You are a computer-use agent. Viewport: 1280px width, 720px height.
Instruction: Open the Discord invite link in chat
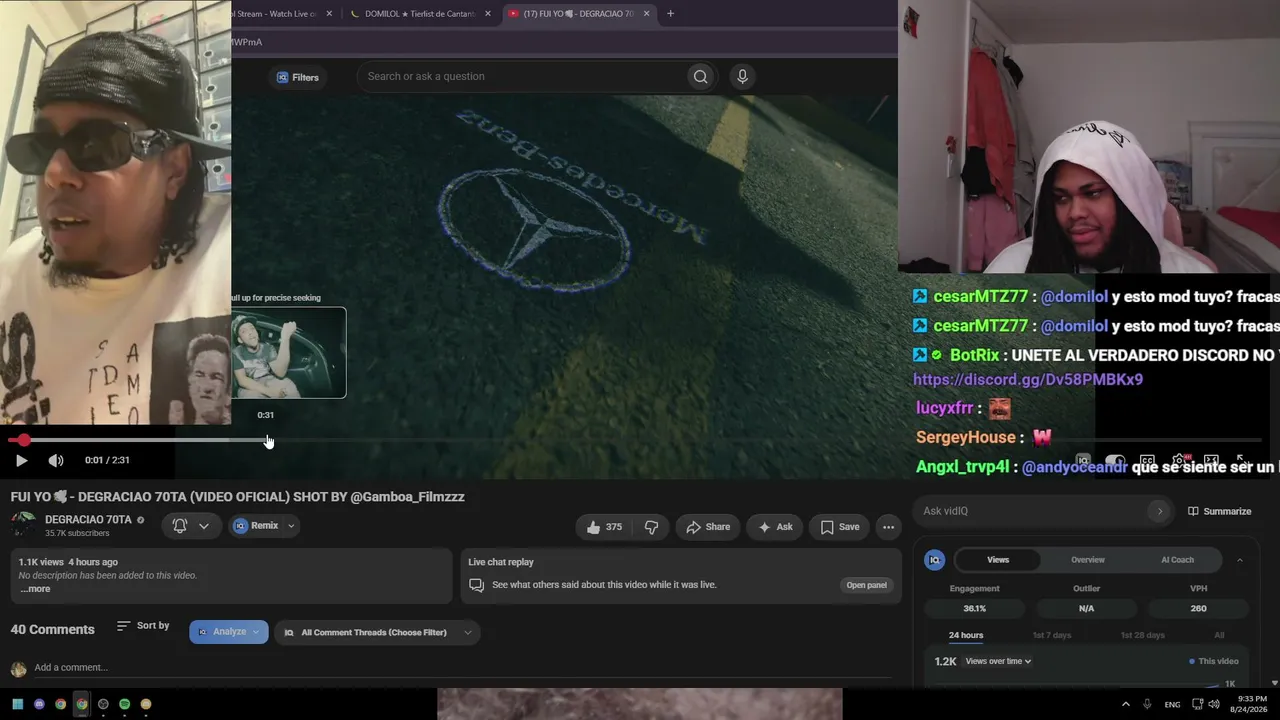click(x=1028, y=380)
